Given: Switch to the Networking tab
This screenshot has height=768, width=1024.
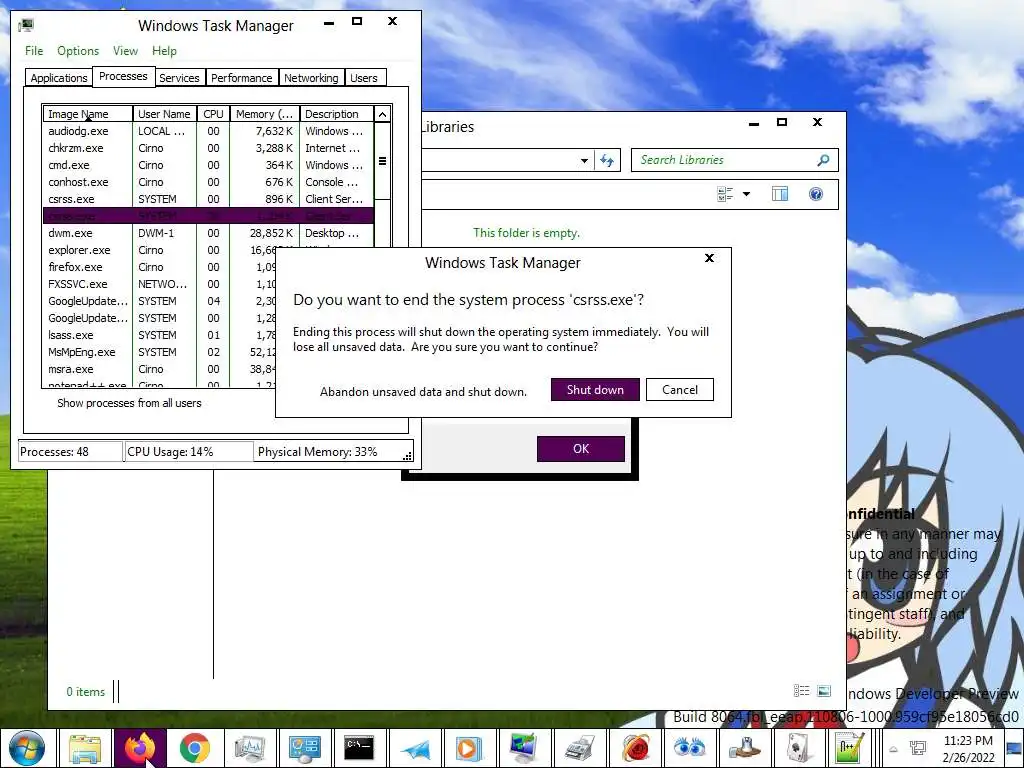Looking at the screenshot, I should (x=311, y=78).
